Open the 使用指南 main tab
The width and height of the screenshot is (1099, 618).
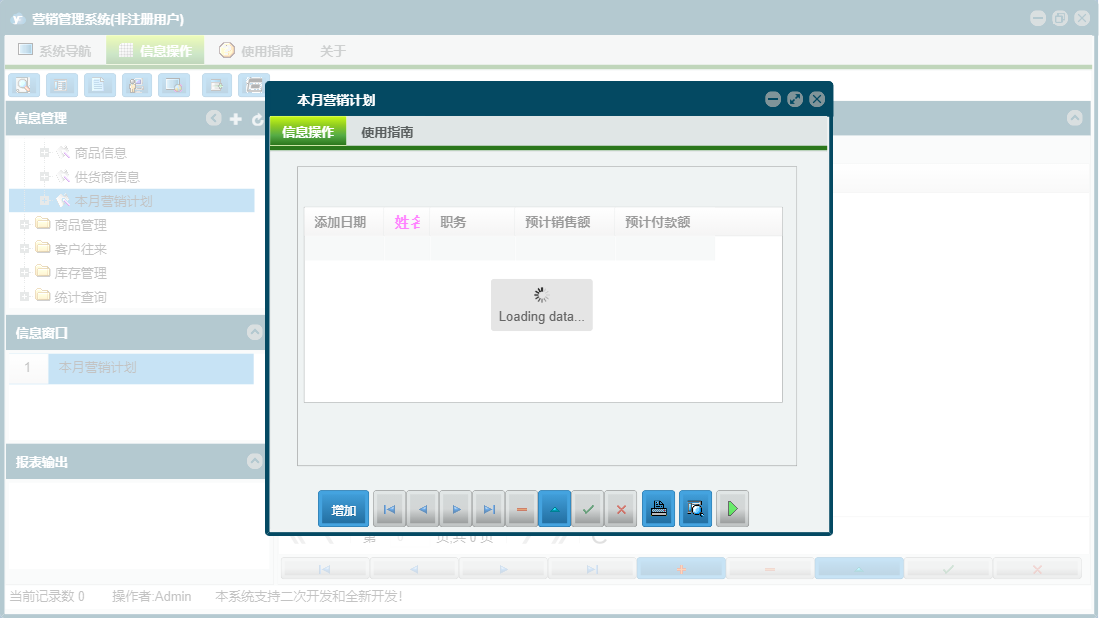(x=256, y=50)
